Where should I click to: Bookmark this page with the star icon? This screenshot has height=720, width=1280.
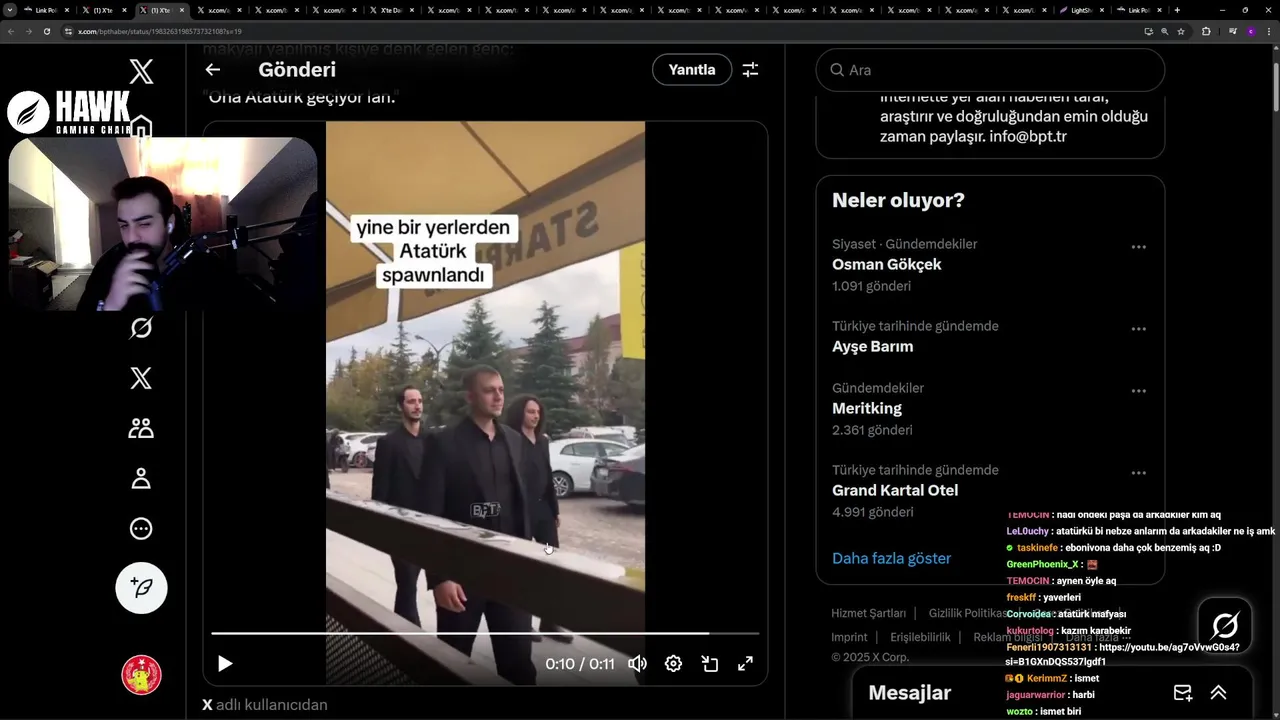coord(1181,31)
